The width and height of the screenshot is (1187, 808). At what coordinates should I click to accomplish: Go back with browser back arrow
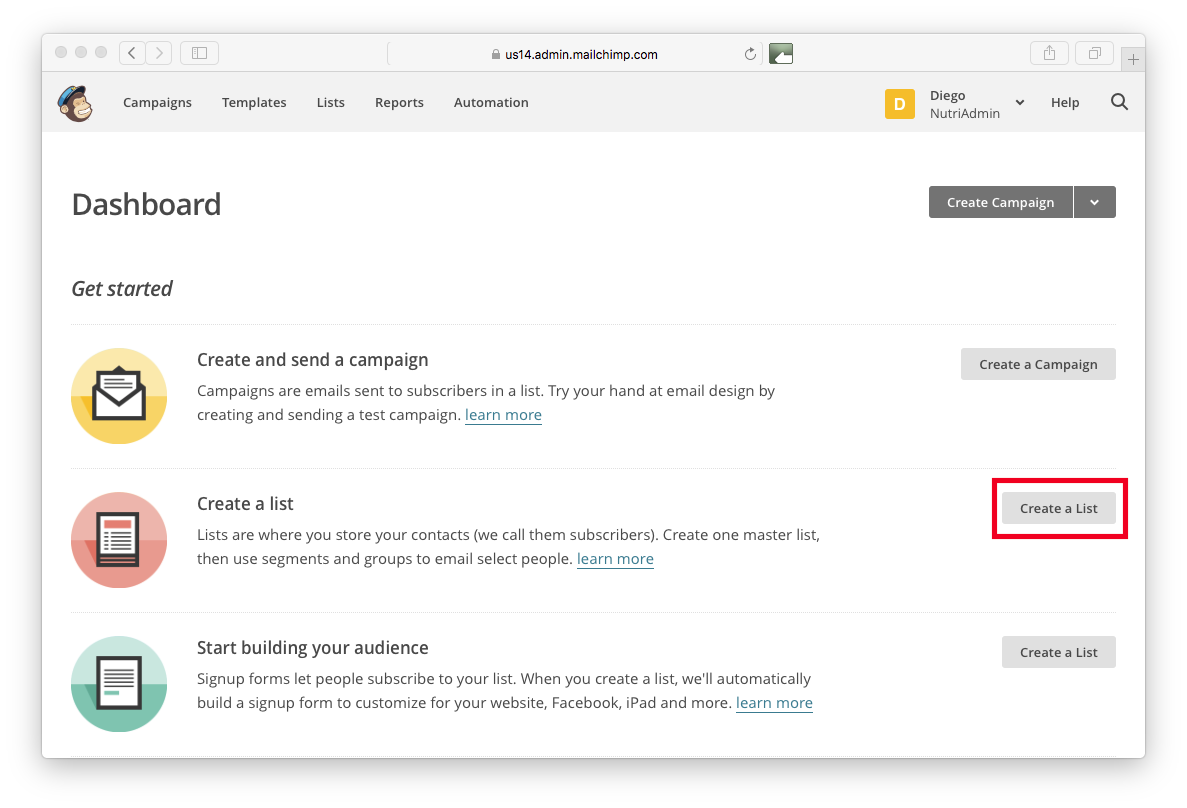pyautogui.click(x=132, y=53)
